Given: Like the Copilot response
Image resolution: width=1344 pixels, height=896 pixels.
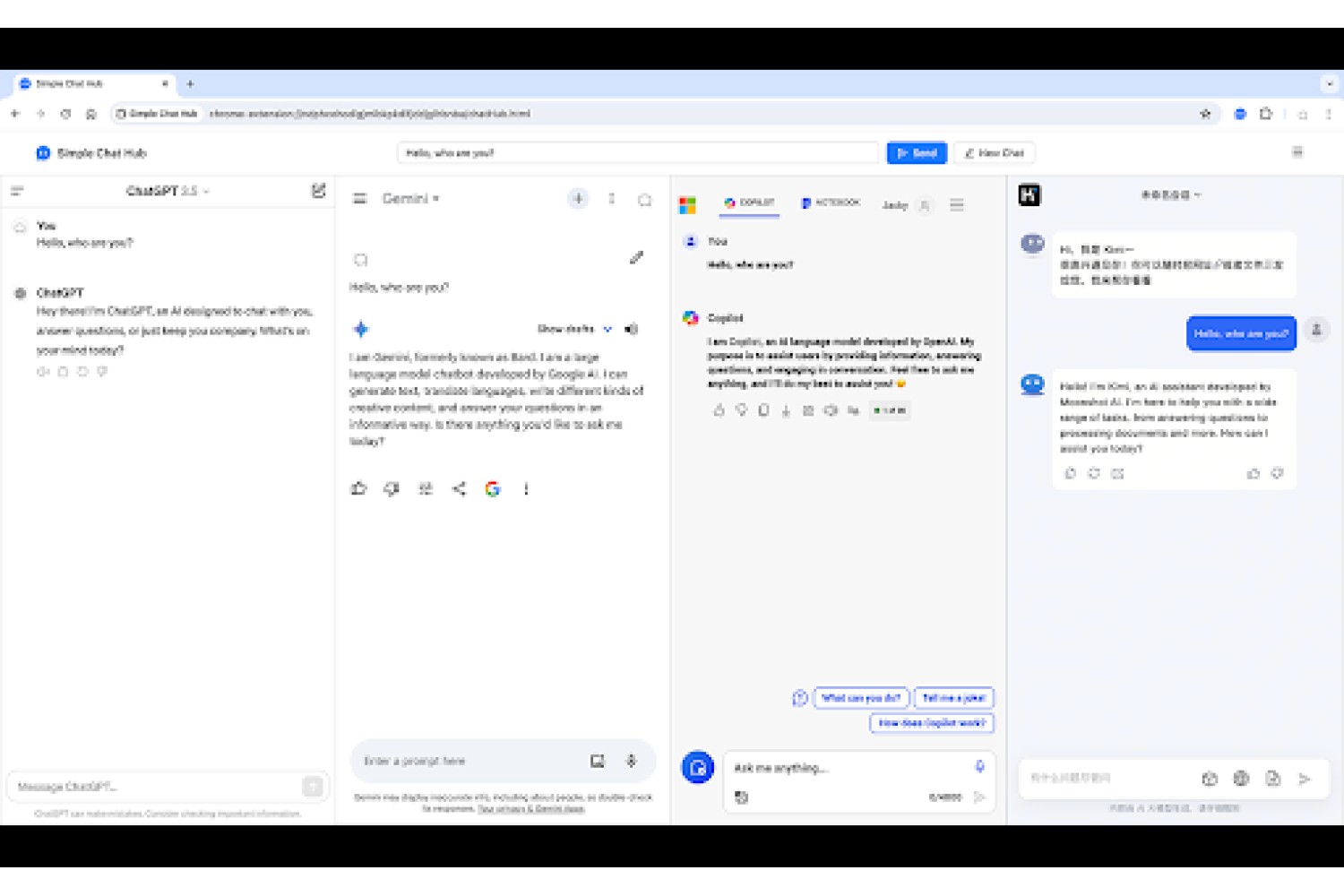Looking at the screenshot, I should coord(719,410).
